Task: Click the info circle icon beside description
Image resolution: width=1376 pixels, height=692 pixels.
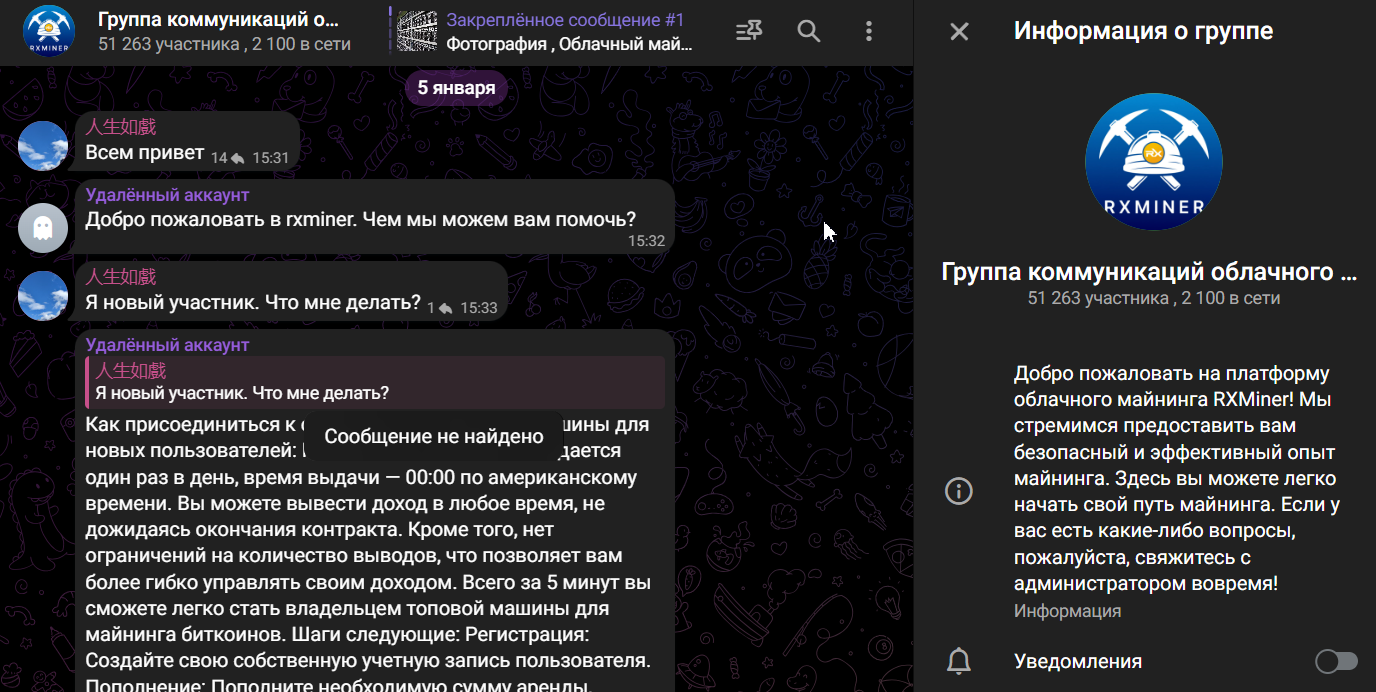Action: [x=959, y=491]
